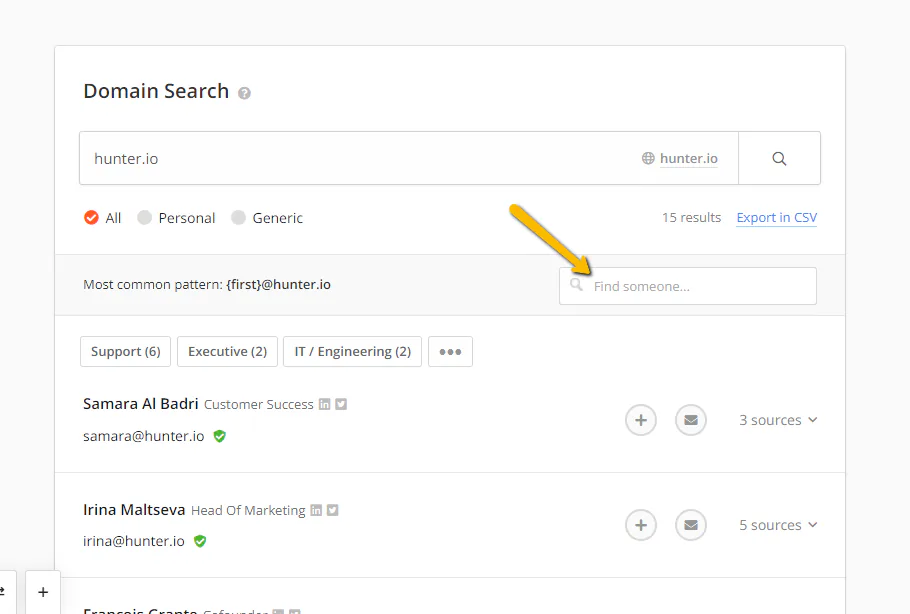Add Irina Maltseva to leads with plus
910x614 pixels.
click(x=641, y=525)
